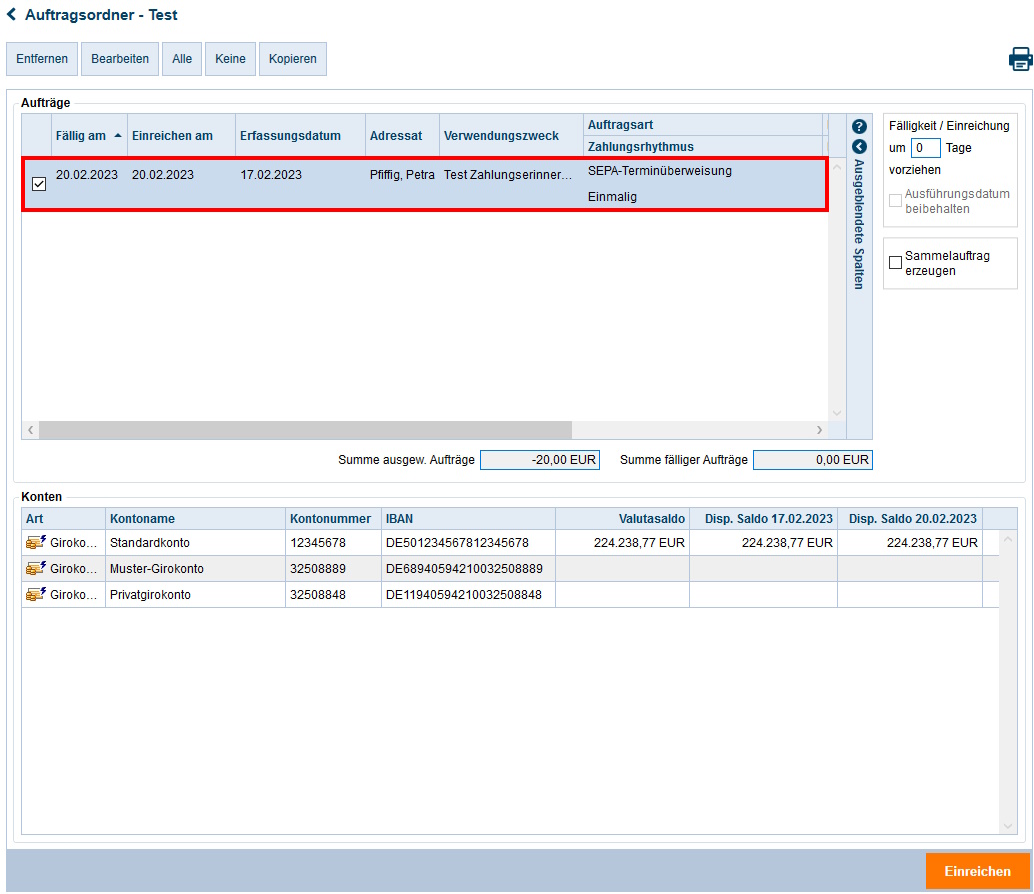Click the Privatgirokonto account icon
The image size is (1034, 894).
(x=36, y=595)
